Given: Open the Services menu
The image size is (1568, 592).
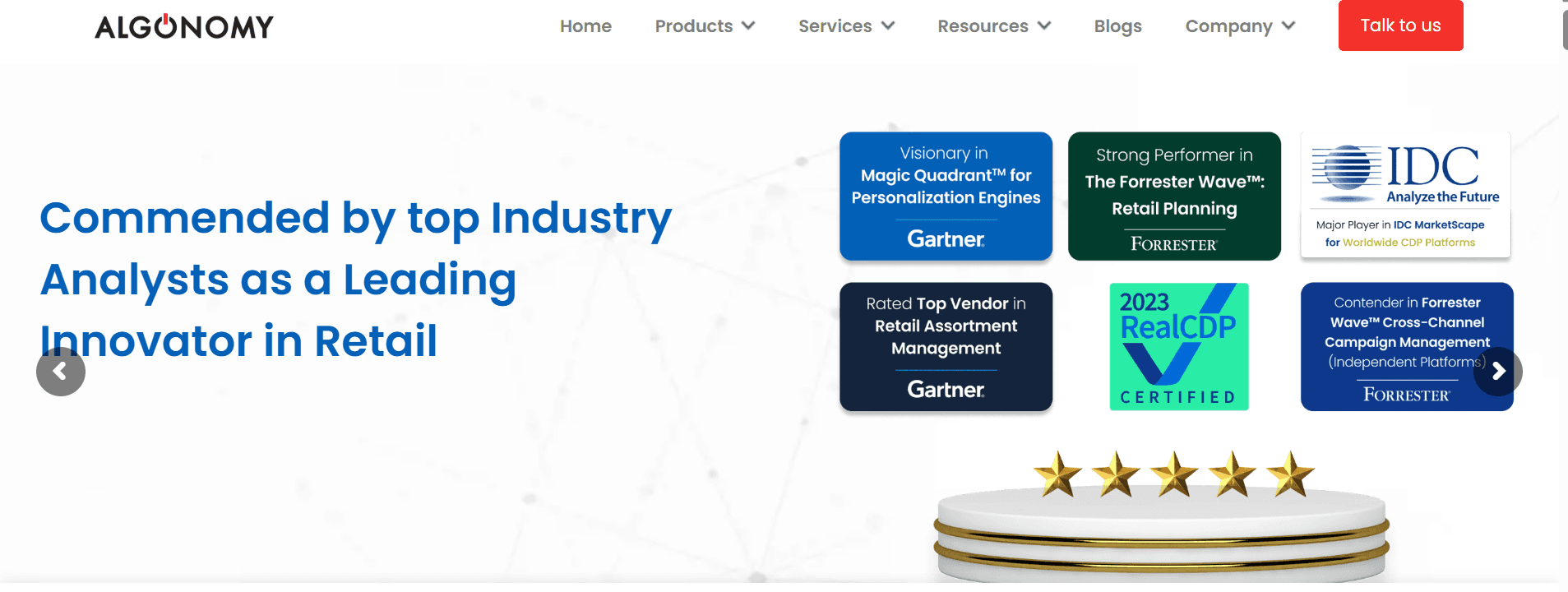Looking at the screenshot, I should coord(835,26).
